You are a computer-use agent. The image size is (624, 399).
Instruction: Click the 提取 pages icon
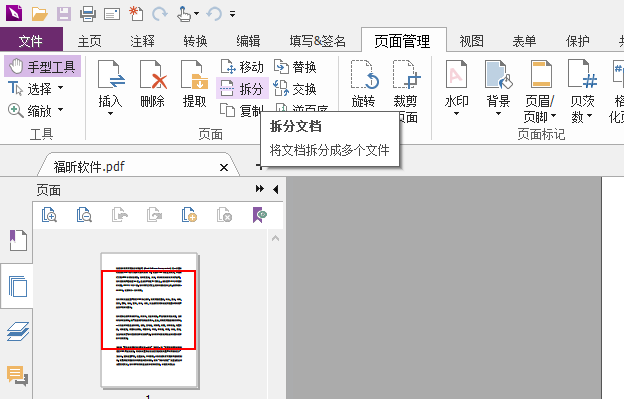(195, 75)
